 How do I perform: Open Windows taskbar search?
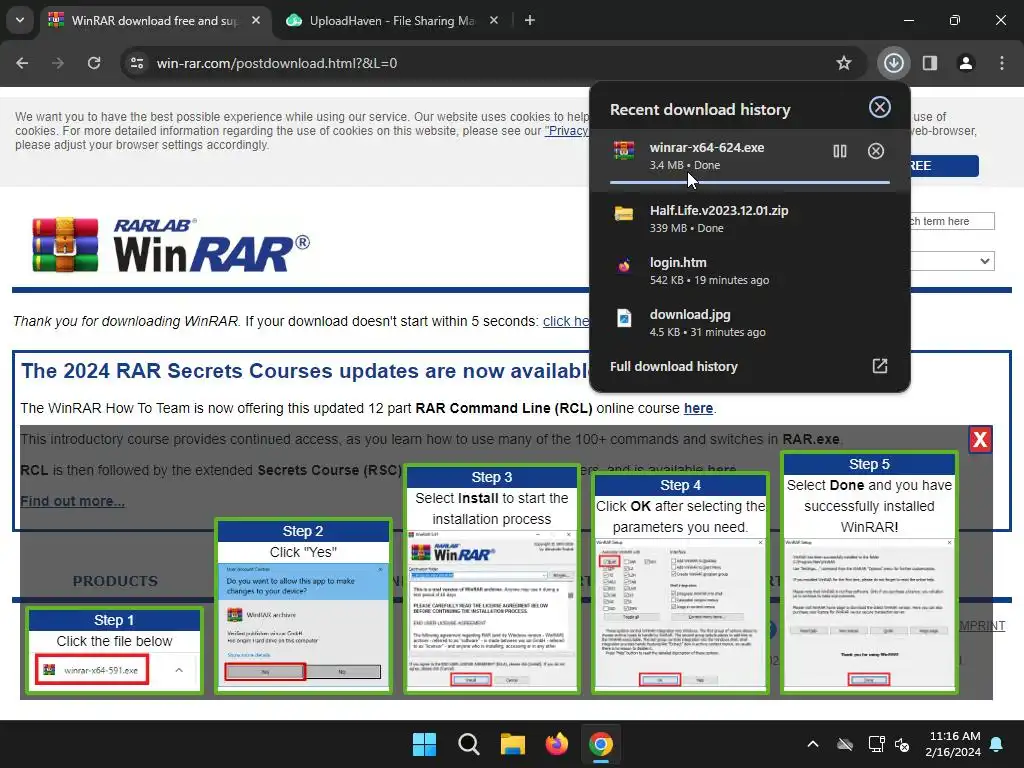[x=468, y=744]
